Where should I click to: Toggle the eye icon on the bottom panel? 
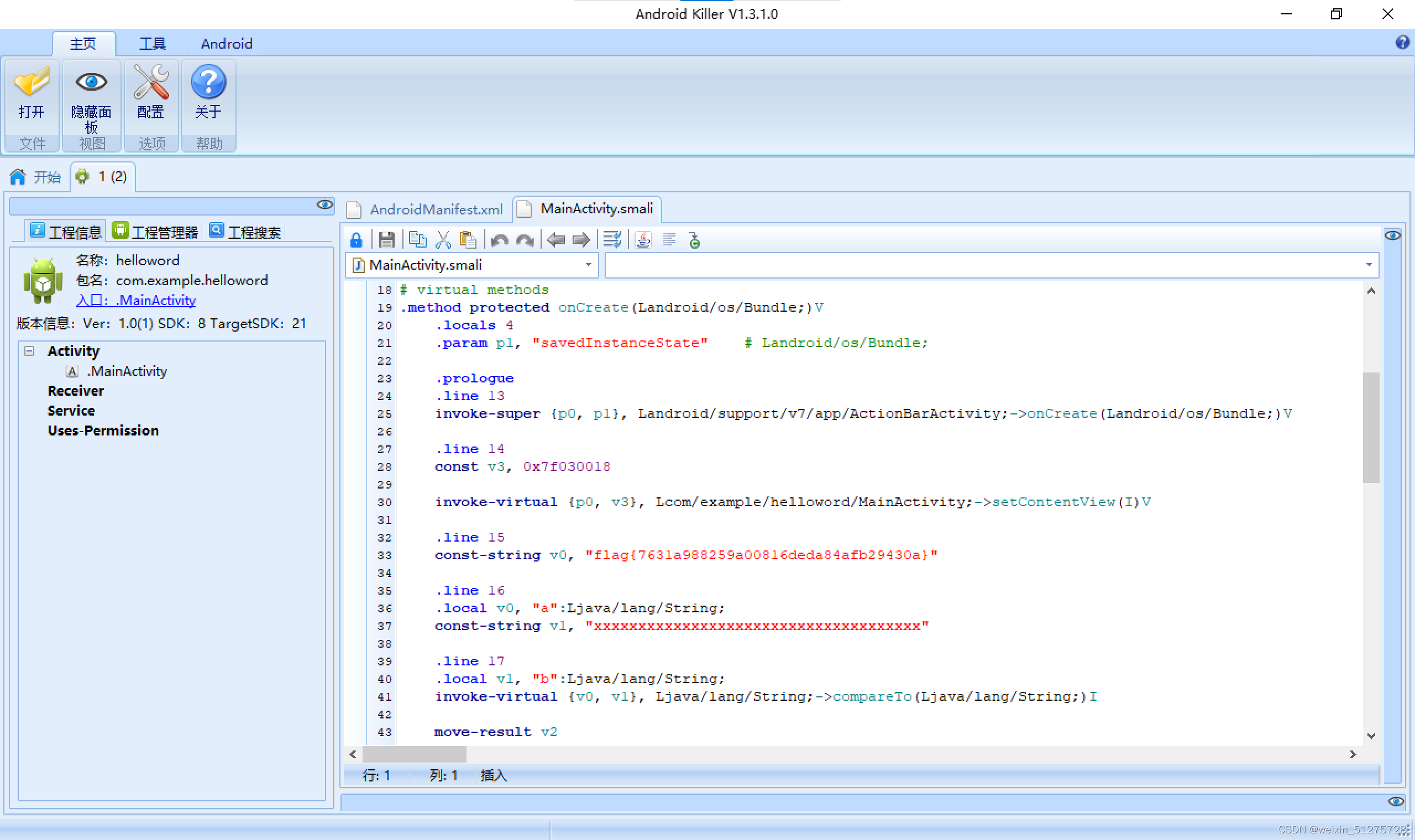tap(1396, 801)
